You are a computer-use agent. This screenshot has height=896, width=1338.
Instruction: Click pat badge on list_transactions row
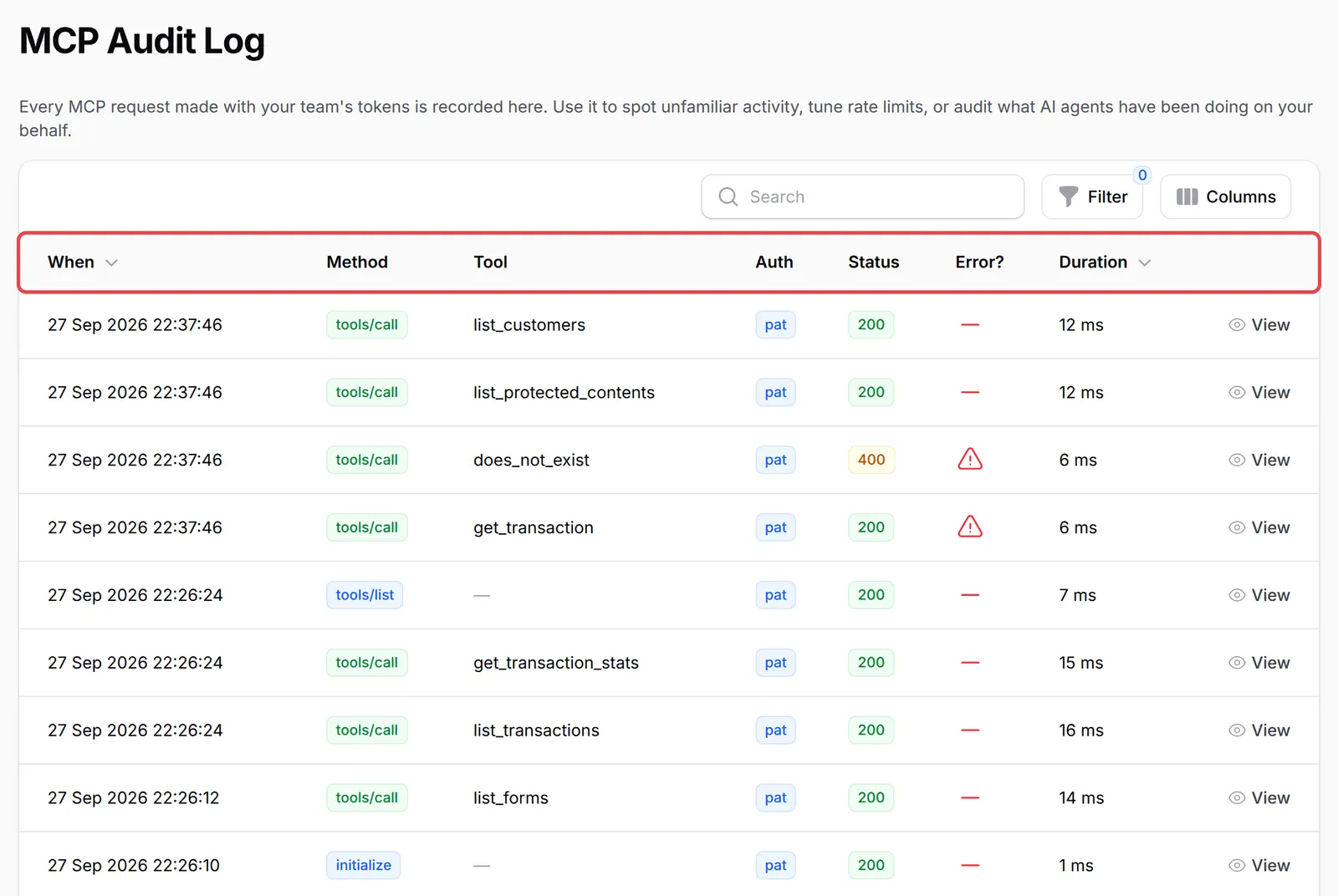(775, 730)
